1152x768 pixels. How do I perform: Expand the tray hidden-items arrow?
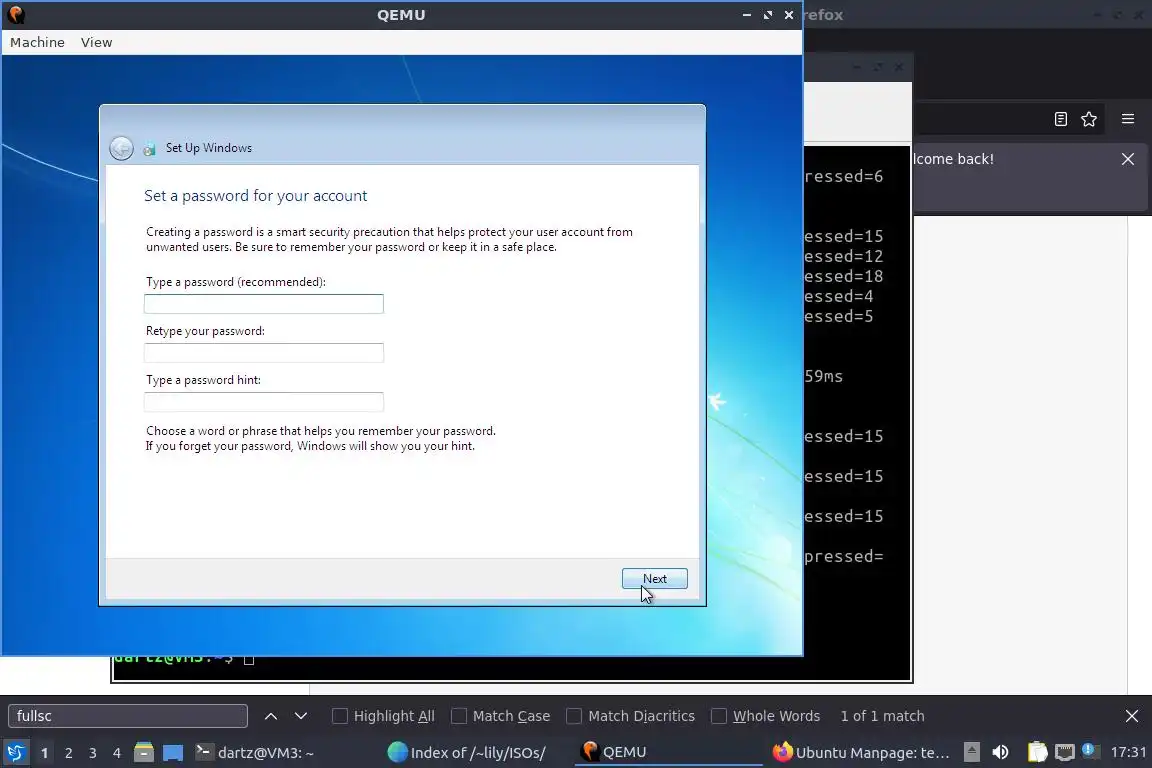[x=971, y=753]
